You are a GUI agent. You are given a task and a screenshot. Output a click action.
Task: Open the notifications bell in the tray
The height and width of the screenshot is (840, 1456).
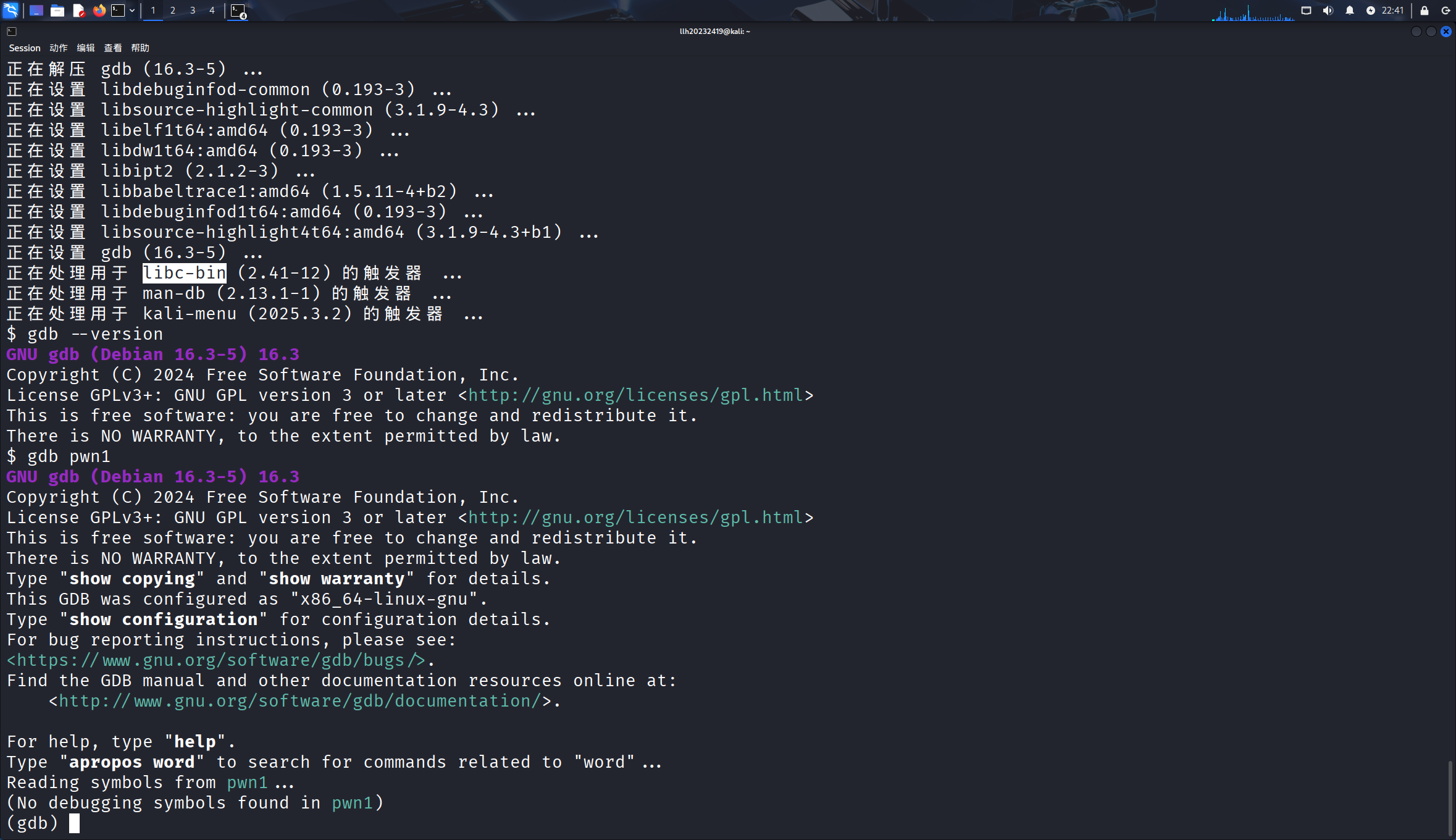pyautogui.click(x=1350, y=10)
